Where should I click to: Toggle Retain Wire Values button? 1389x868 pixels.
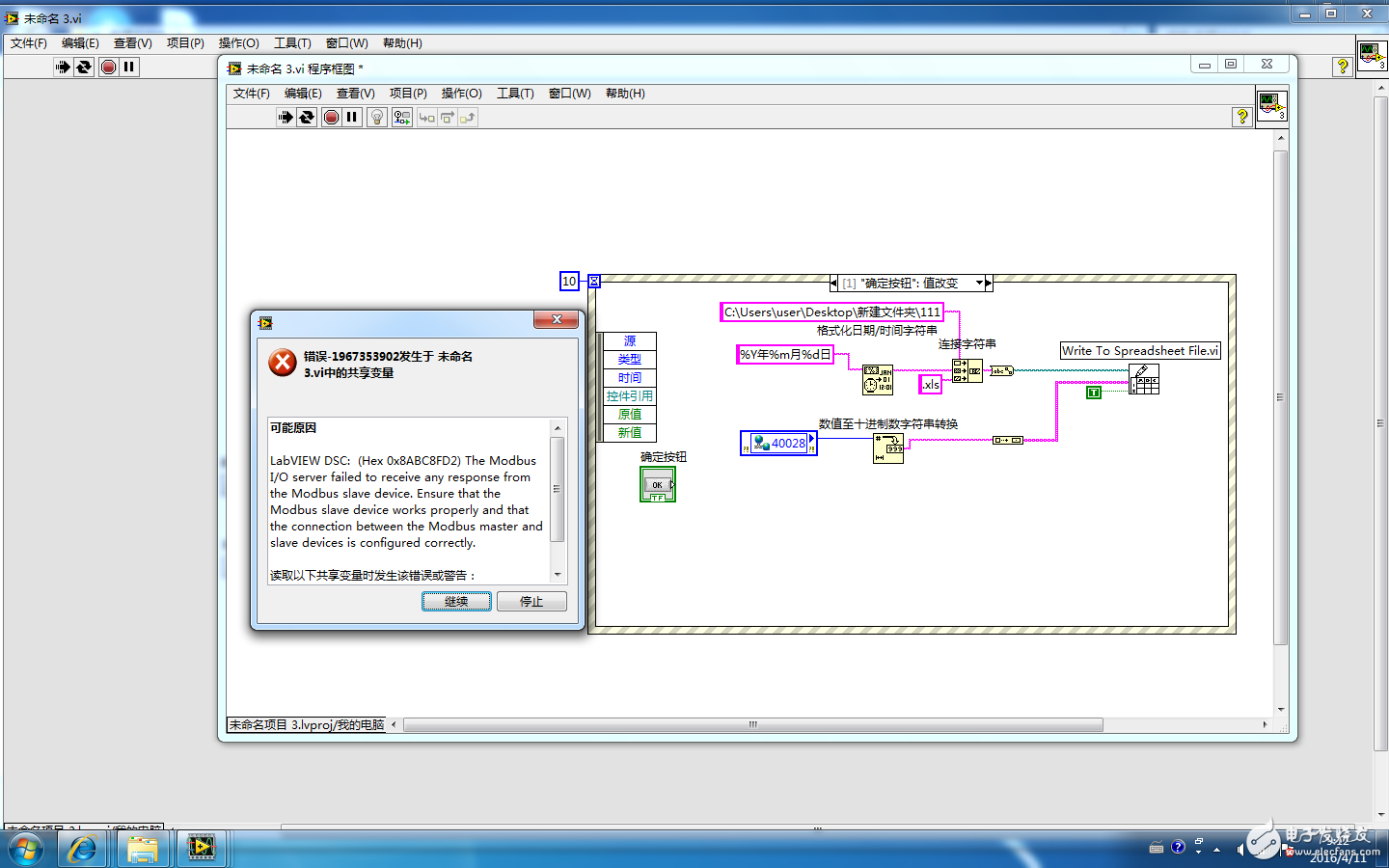click(x=402, y=118)
